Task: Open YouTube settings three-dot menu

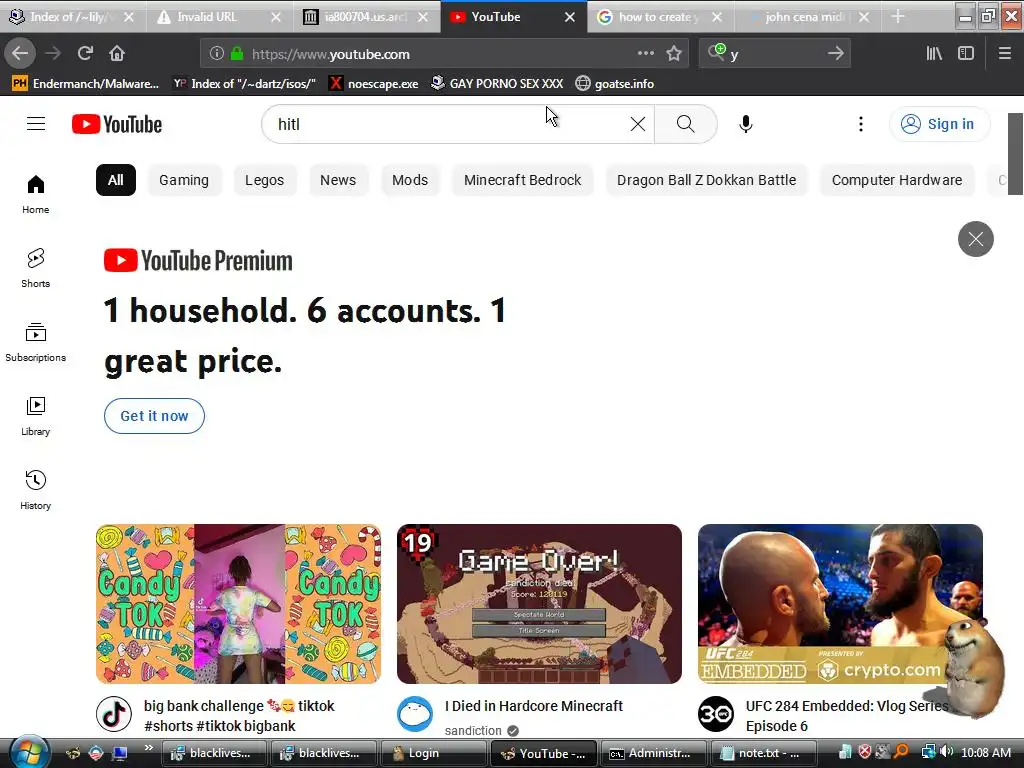Action: pyautogui.click(x=861, y=124)
